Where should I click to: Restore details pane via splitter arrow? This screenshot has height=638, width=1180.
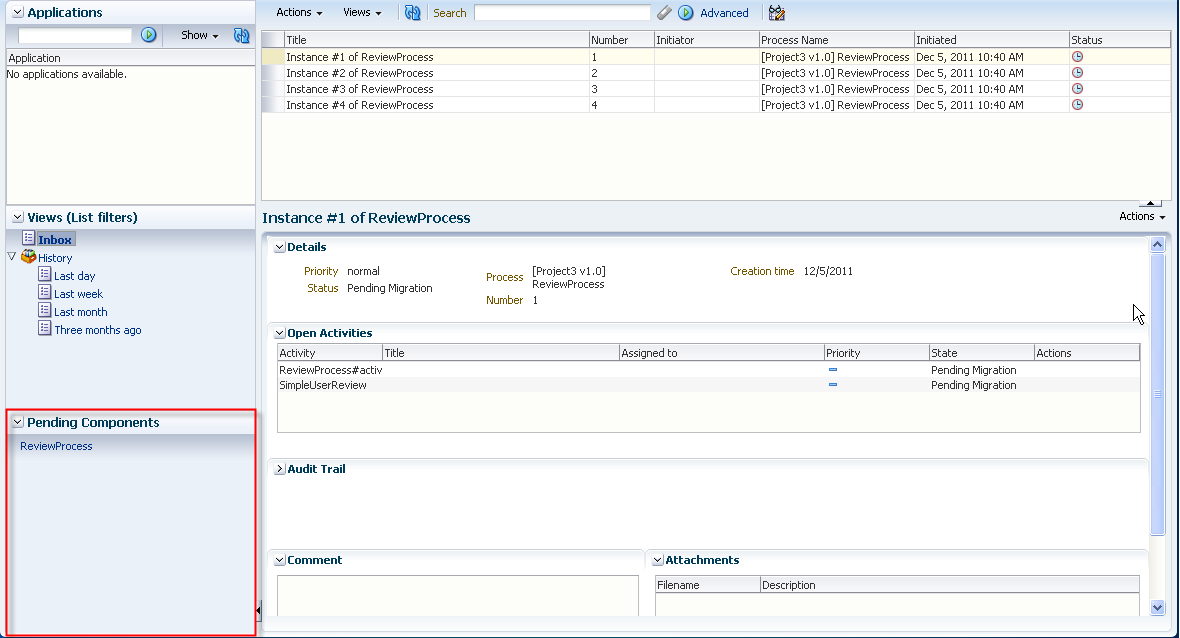coord(1151,203)
